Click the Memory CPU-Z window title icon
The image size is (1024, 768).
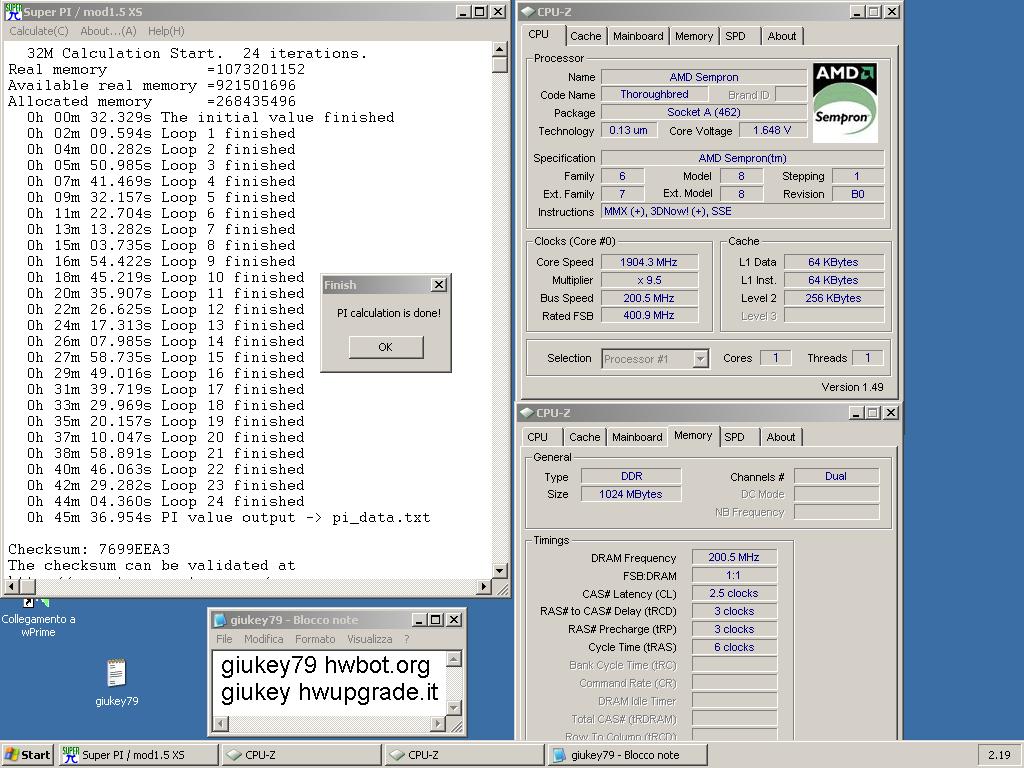pos(527,413)
